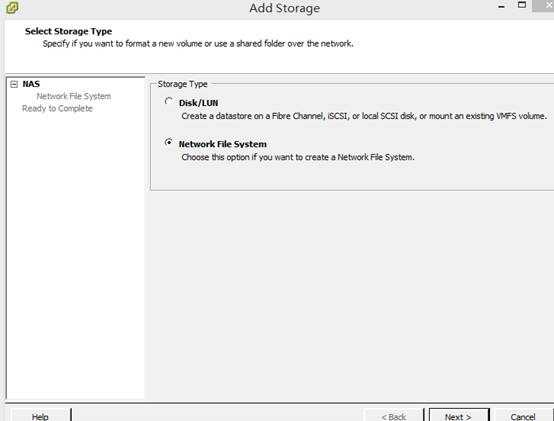Select the NAS step in wizard pane
This screenshot has width=554, height=421.
click(x=31, y=84)
